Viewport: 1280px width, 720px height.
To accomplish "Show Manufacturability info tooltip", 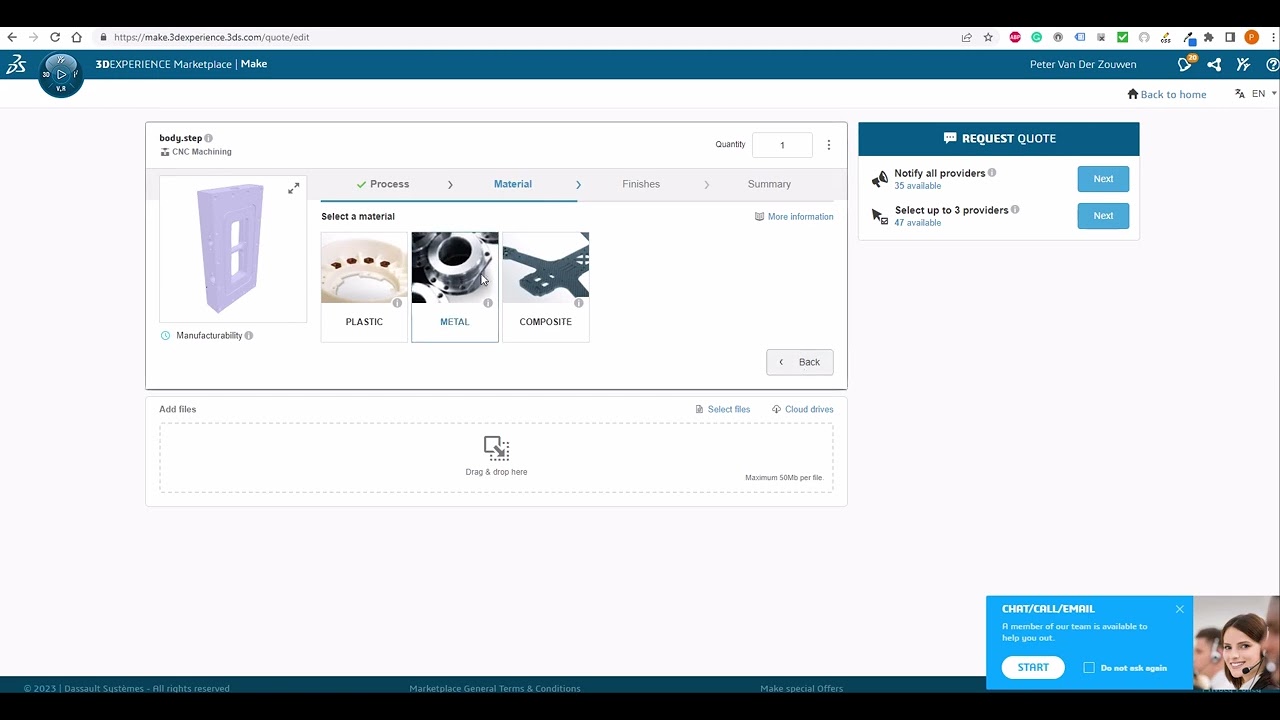I will pyautogui.click(x=249, y=336).
